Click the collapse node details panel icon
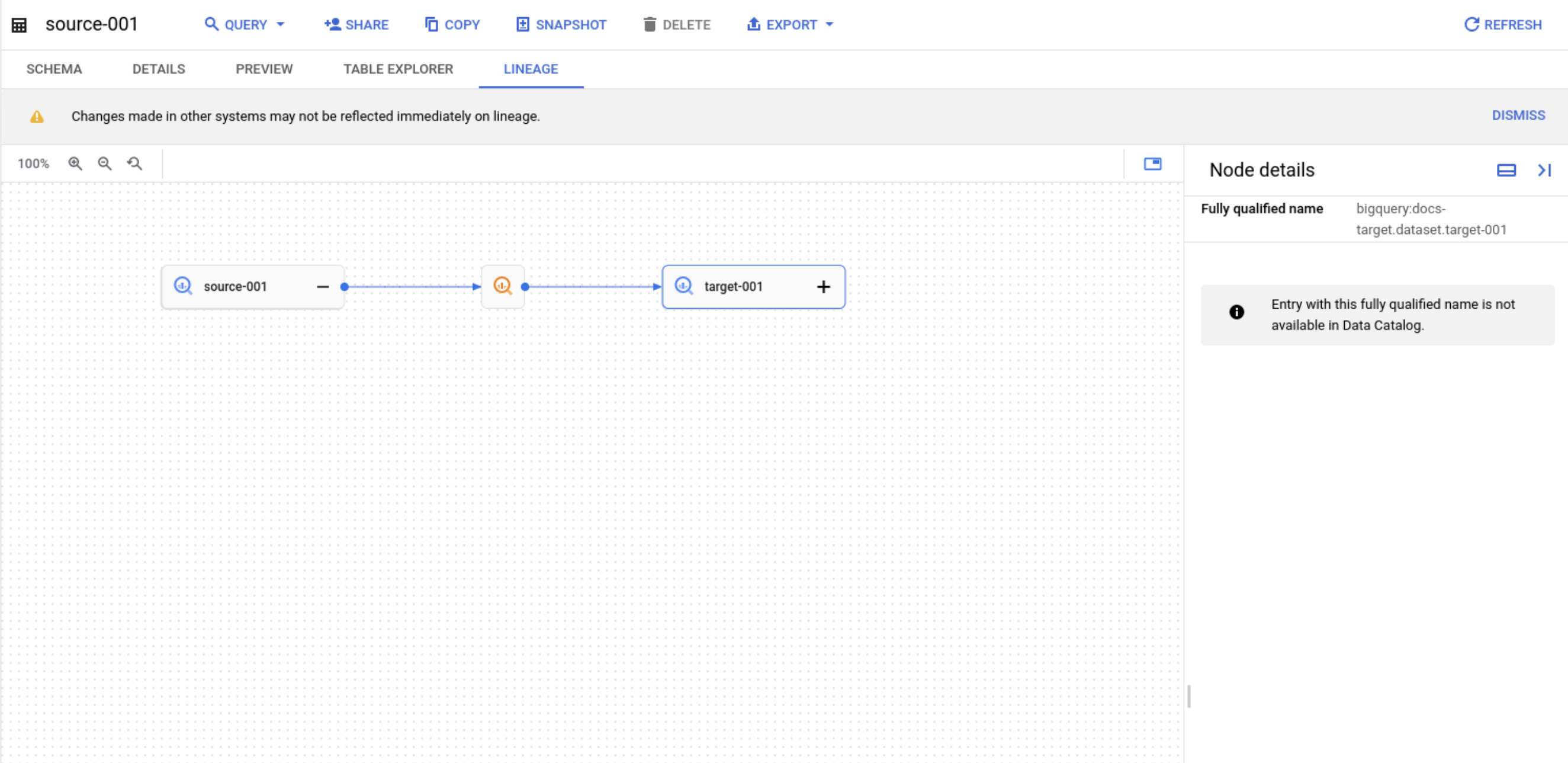The width and height of the screenshot is (1568, 763). click(1544, 170)
